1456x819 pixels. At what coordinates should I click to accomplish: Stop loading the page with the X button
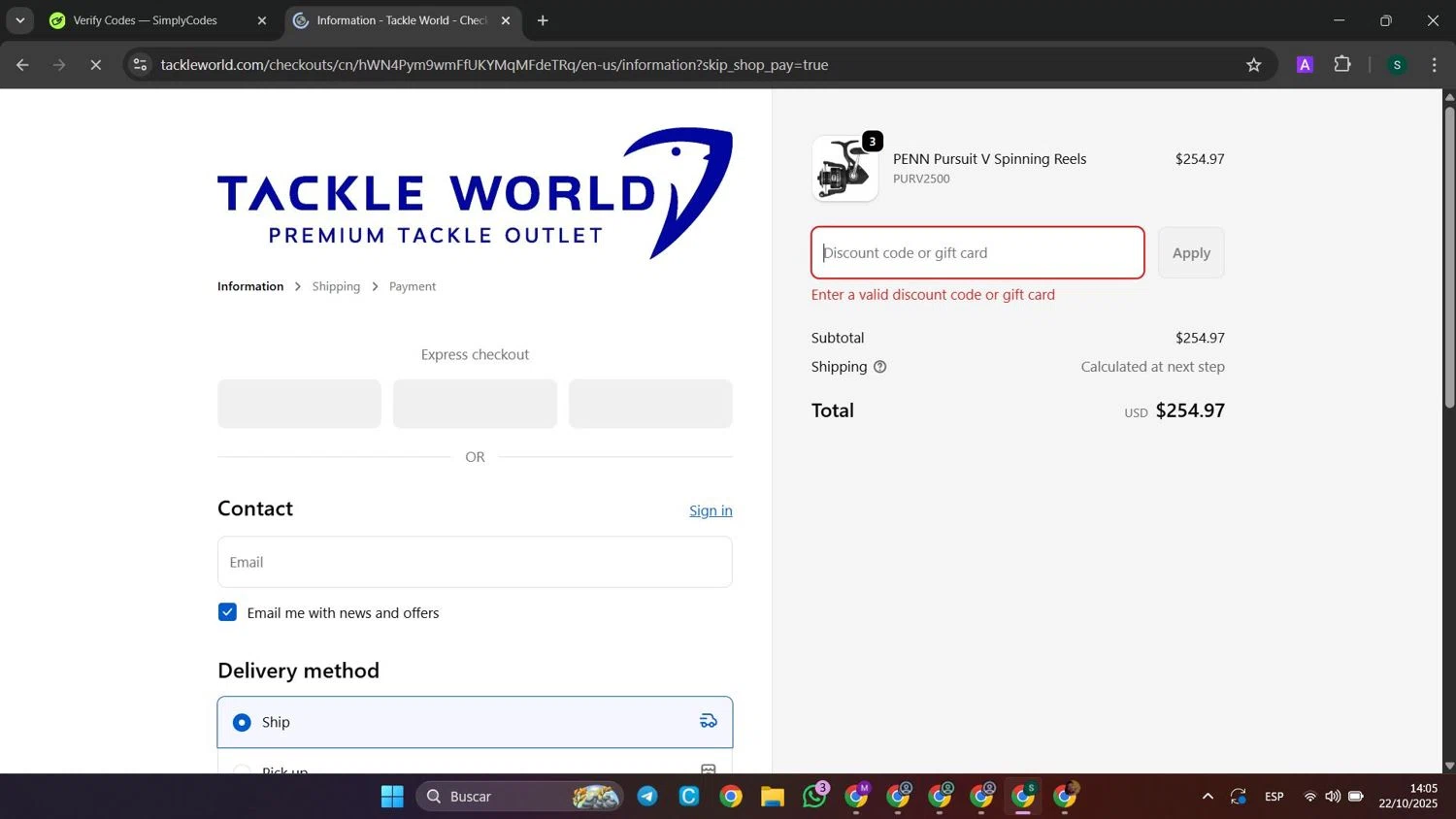[x=95, y=65]
